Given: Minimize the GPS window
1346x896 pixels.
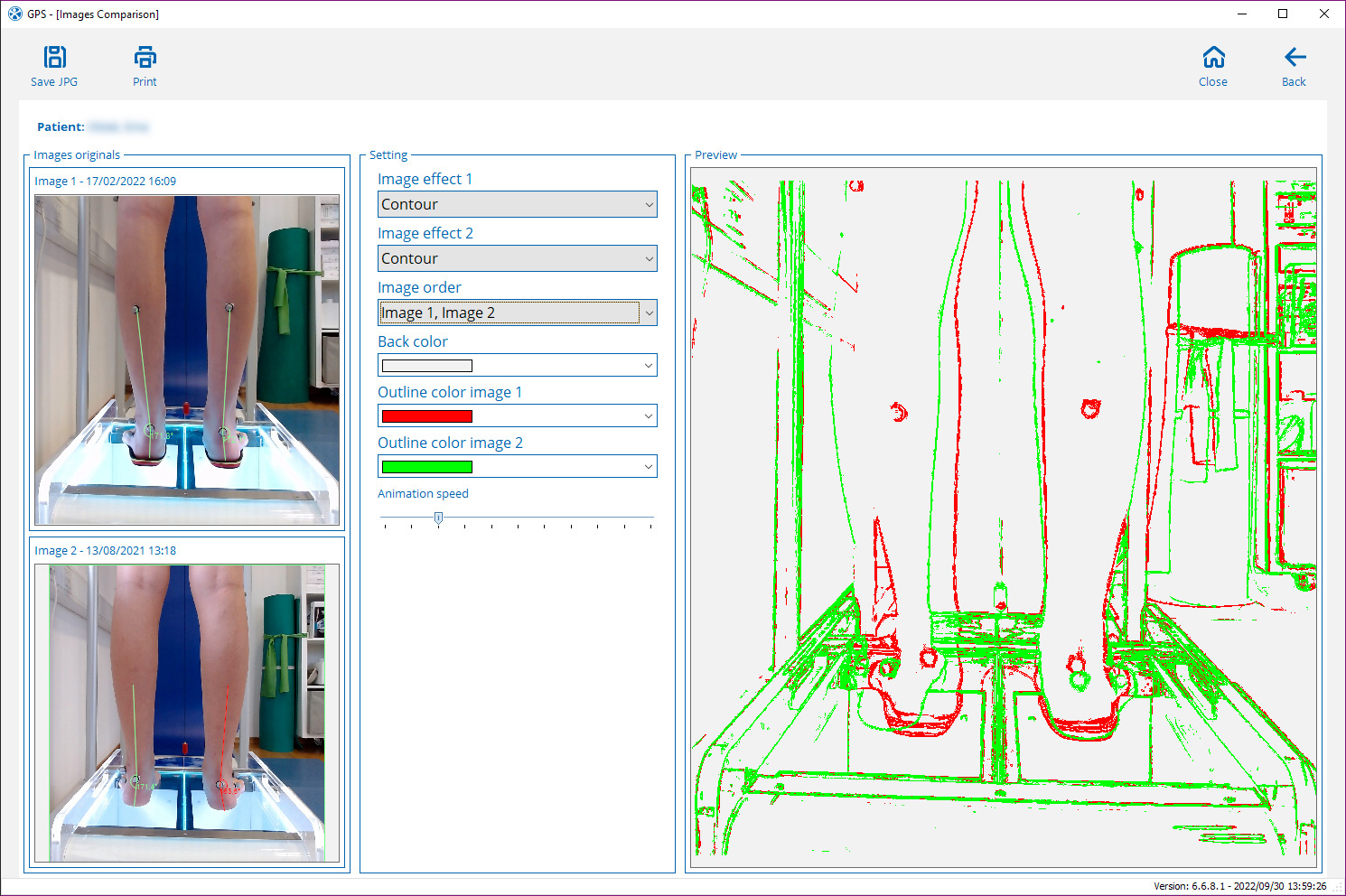Looking at the screenshot, I should coord(1242,14).
